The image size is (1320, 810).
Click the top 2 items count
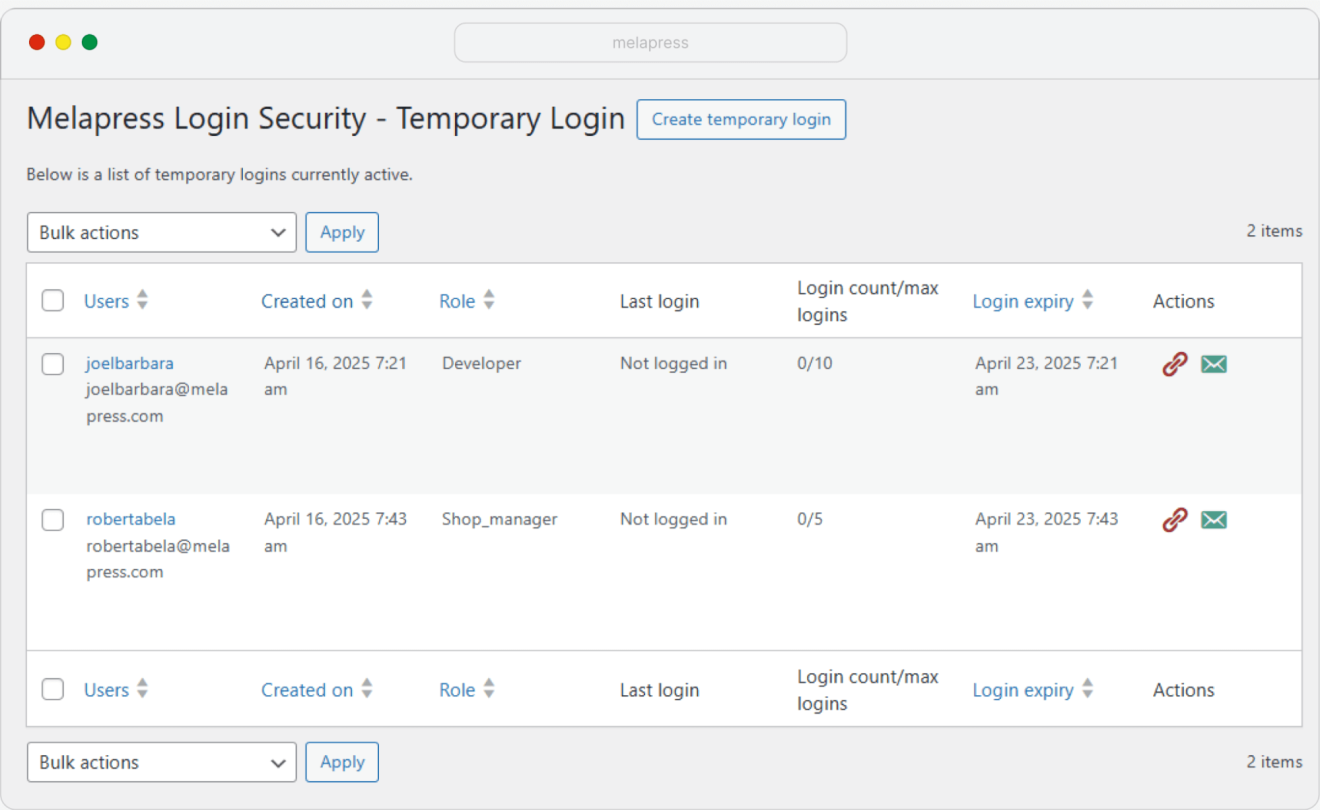coord(1274,231)
